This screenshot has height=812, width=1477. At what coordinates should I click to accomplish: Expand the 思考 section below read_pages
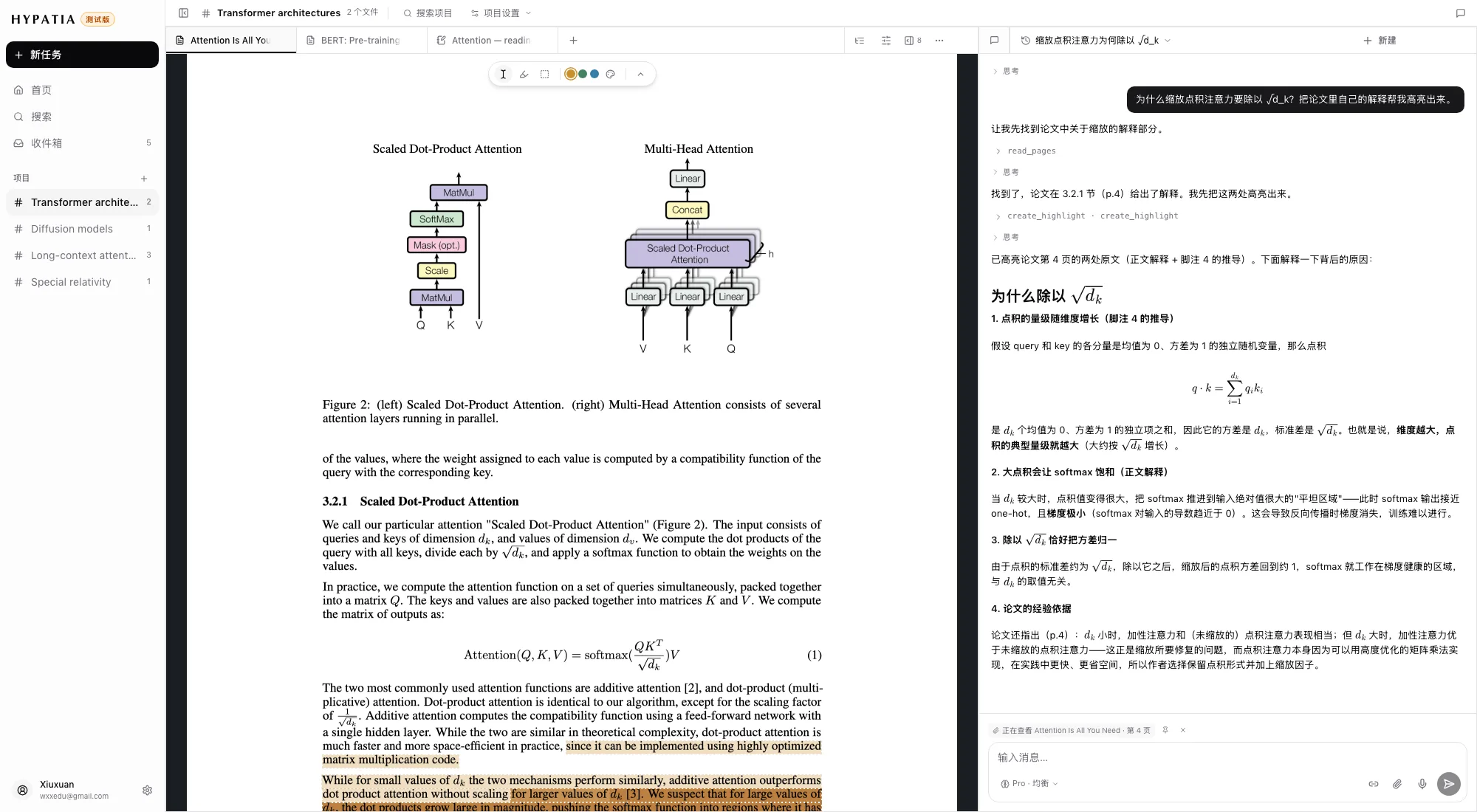[x=1005, y=172]
